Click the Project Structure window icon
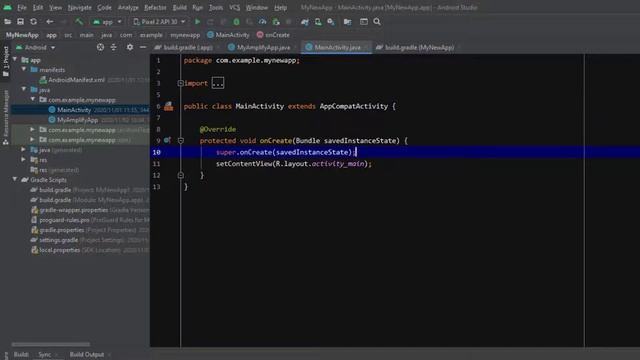640x360 pixels. pyautogui.click(x=364, y=22)
